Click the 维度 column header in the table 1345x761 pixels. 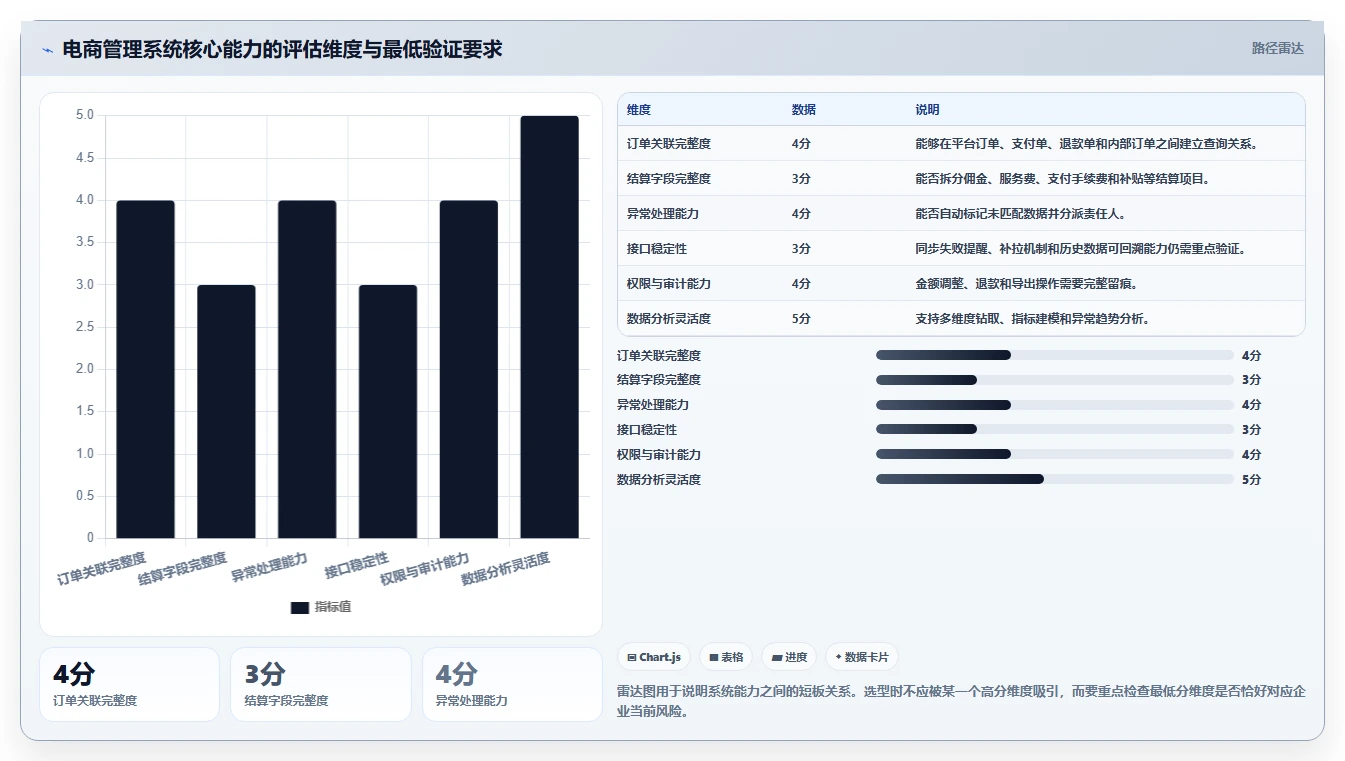point(639,110)
